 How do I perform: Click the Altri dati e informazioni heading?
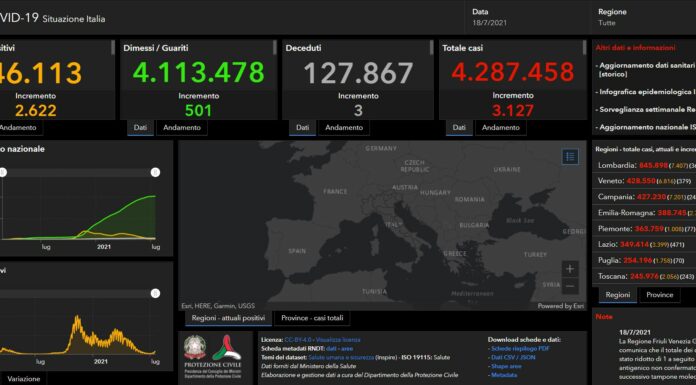click(635, 48)
